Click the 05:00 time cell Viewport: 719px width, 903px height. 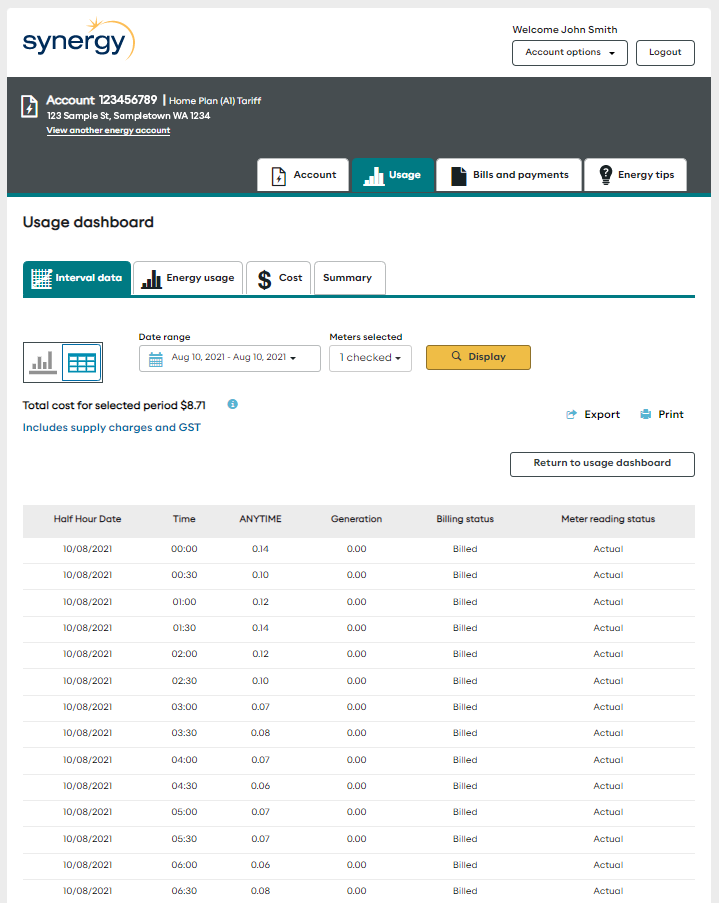coord(184,811)
